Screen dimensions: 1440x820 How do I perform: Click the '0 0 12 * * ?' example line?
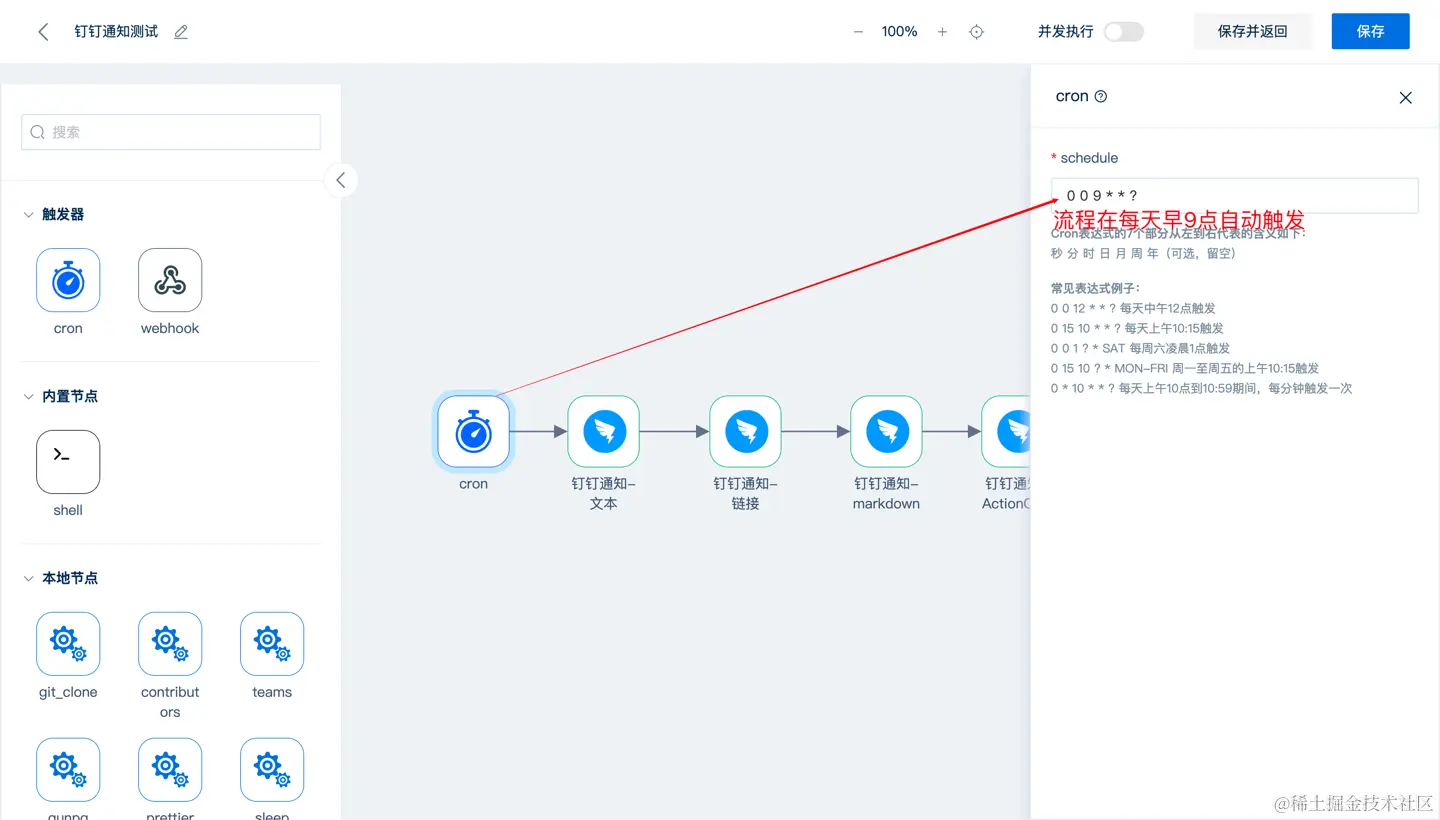tap(1133, 308)
